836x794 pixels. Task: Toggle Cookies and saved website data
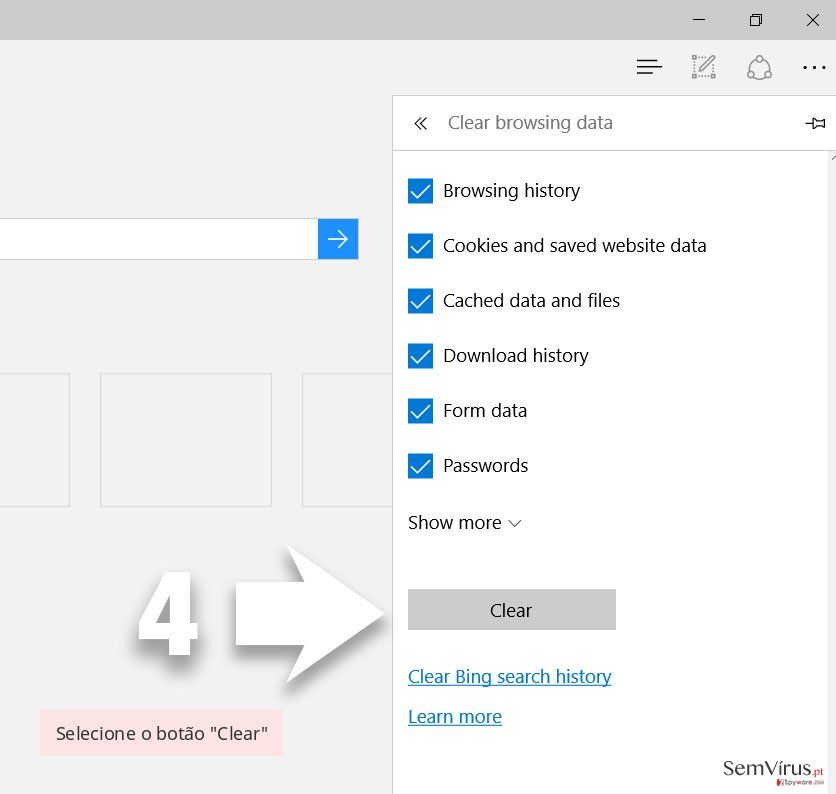tap(420, 246)
